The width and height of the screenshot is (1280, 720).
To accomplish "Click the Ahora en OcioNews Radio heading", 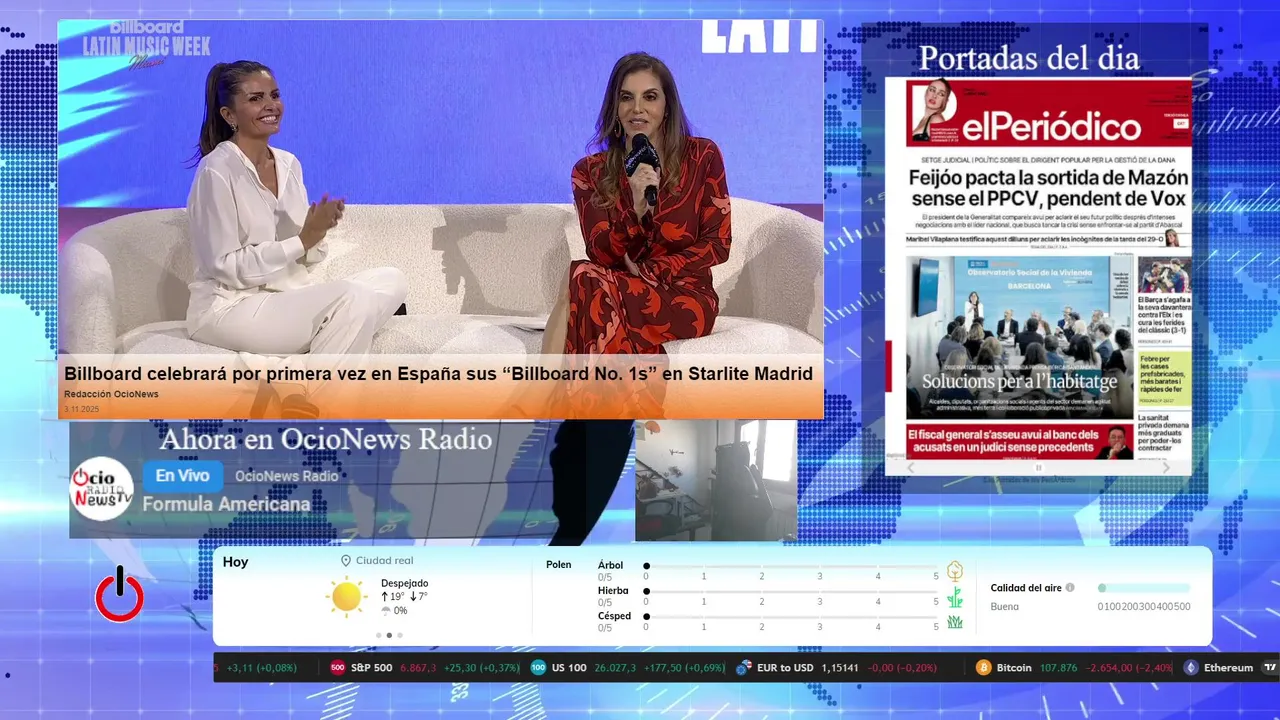I will (326, 439).
